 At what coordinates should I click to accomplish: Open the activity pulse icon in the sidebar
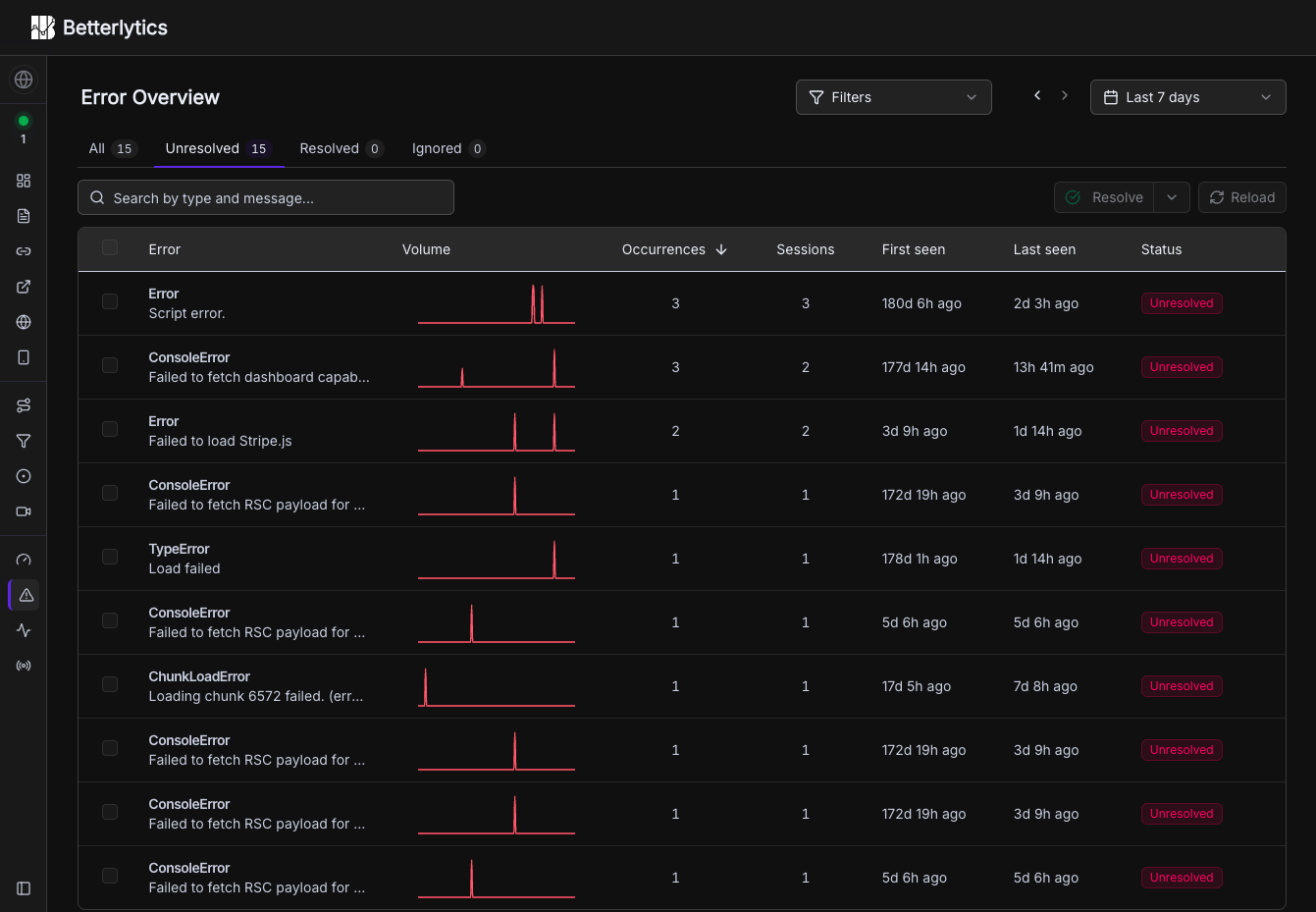[x=24, y=630]
